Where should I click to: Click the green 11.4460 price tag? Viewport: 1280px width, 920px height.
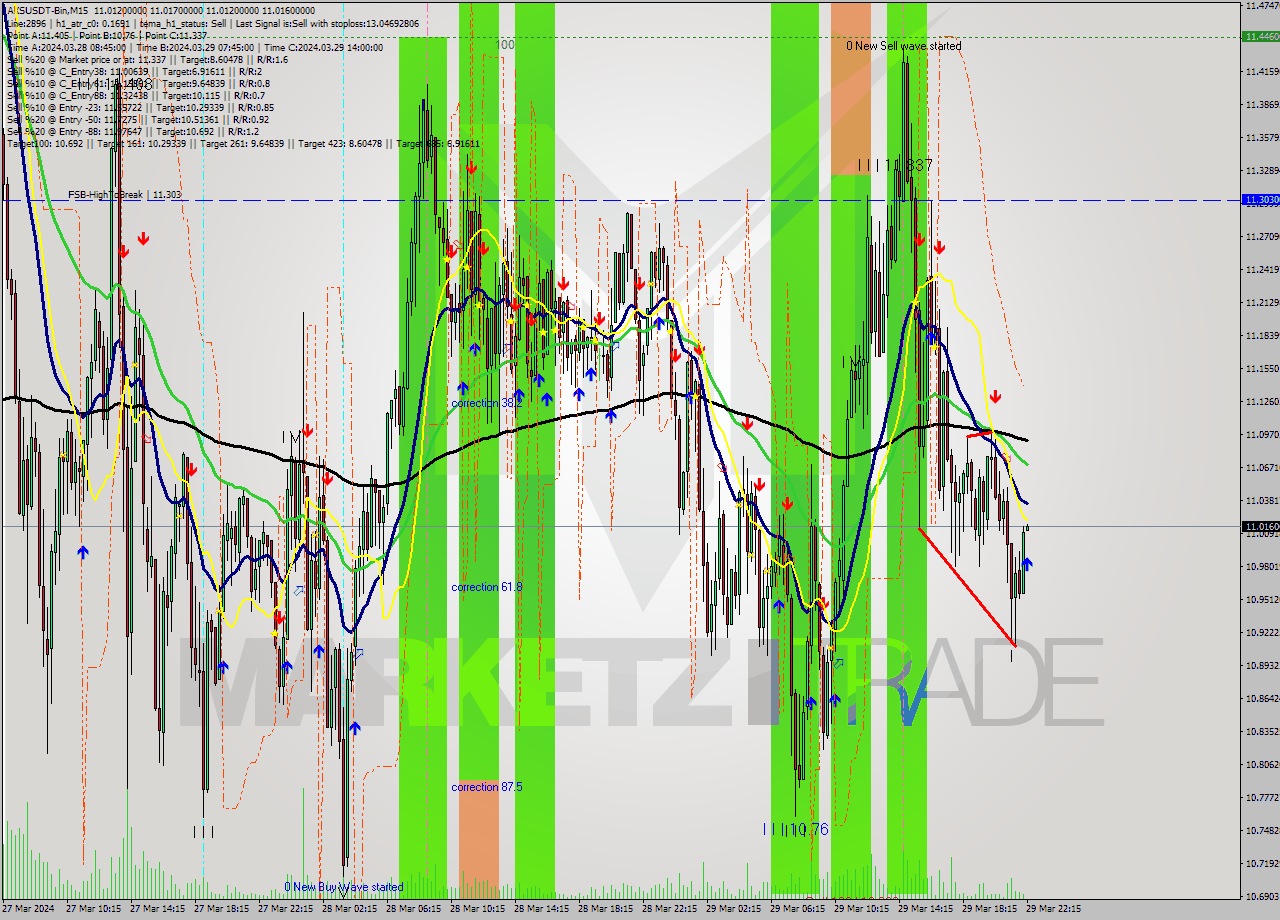click(x=1261, y=36)
